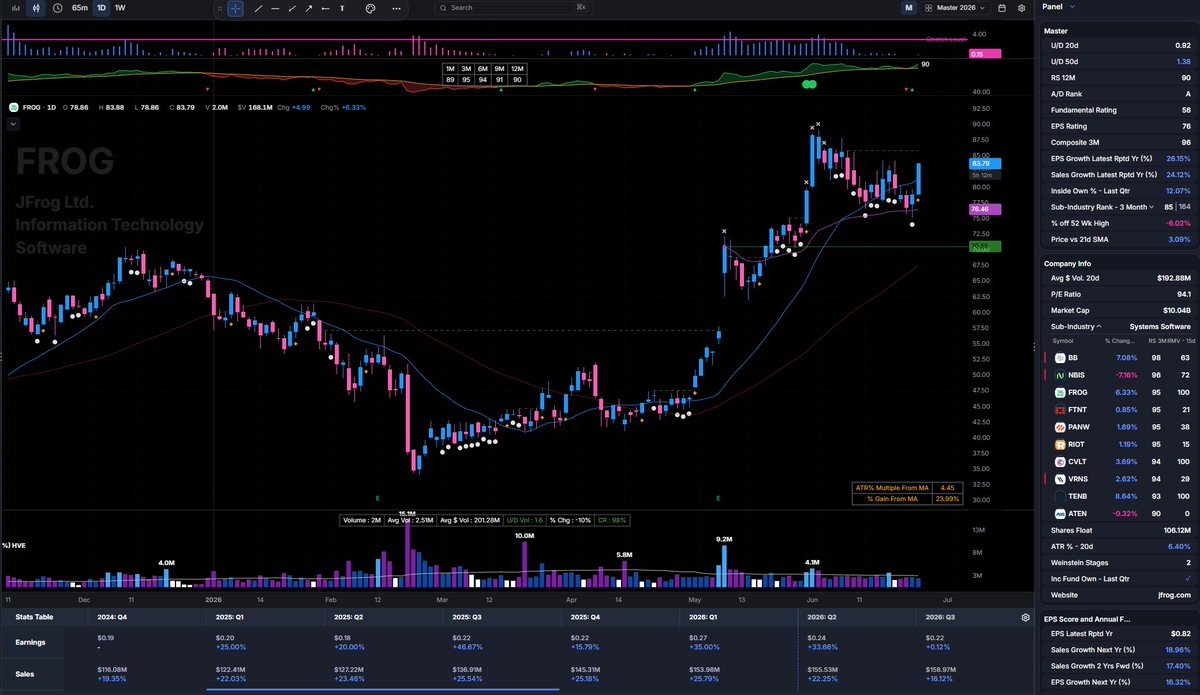Click the NBIS logo in sub-industry list

click(1059, 373)
